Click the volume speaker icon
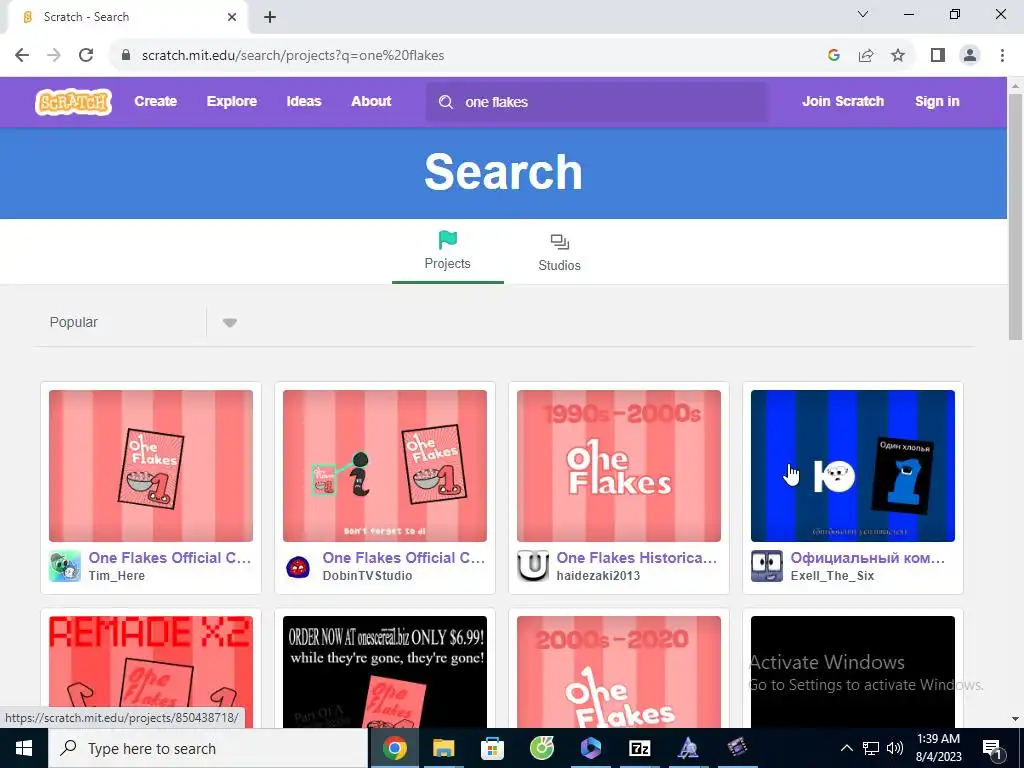This screenshot has width=1024, height=768. [x=895, y=748]
